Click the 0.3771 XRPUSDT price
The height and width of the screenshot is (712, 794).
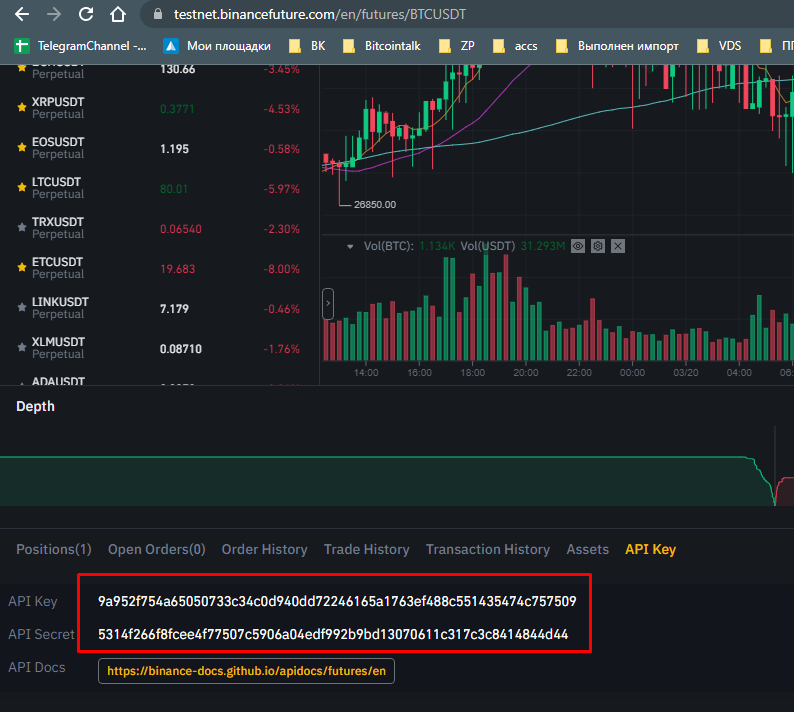[177, 109]
